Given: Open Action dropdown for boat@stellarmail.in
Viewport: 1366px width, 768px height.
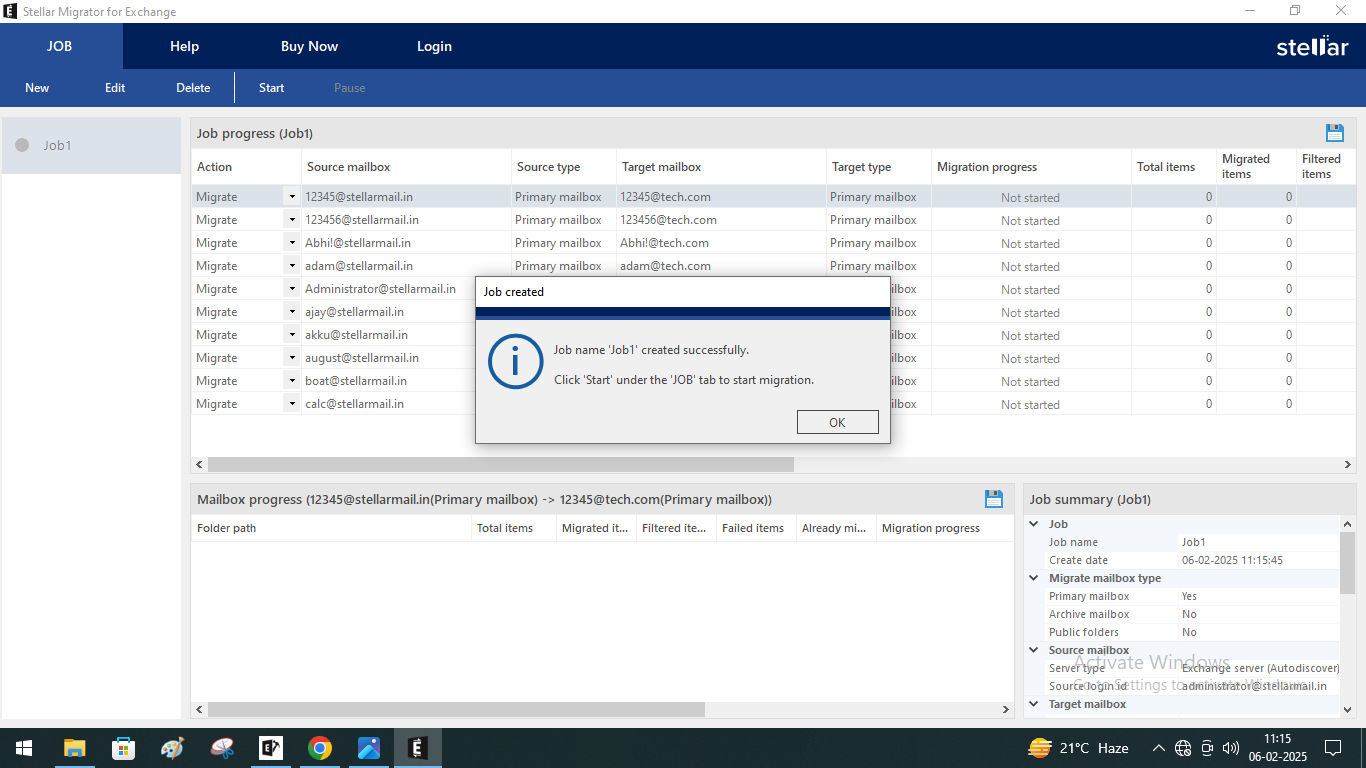Looking at the screenshot, I should 292,381.
